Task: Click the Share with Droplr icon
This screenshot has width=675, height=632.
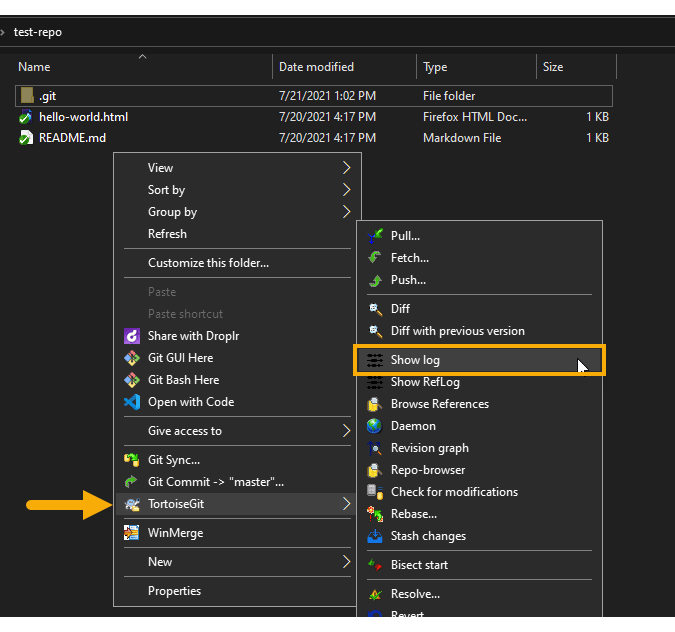Action: [x=132, y=336]
